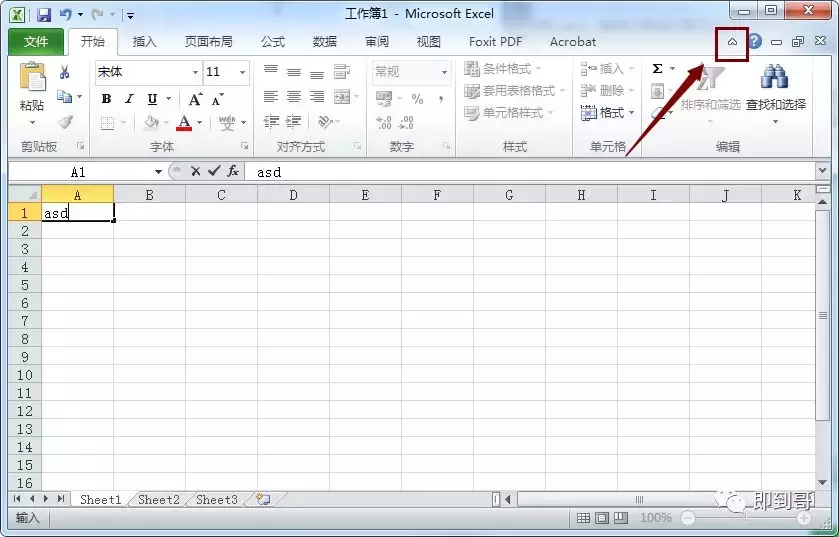Click the insert new worksheet icon
Screen dimensions: 839x537
[x=263, y=500]
